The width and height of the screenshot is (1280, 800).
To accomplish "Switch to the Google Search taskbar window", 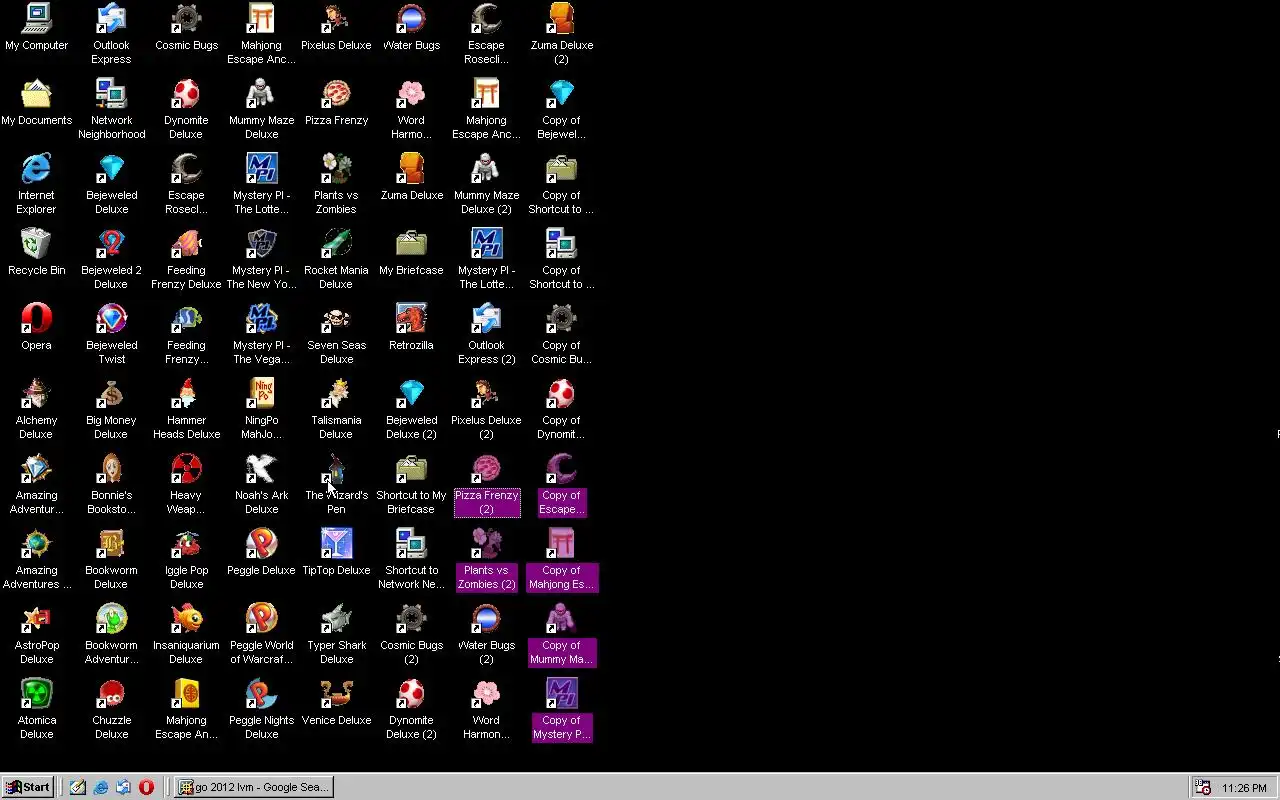I will (254, 787).
